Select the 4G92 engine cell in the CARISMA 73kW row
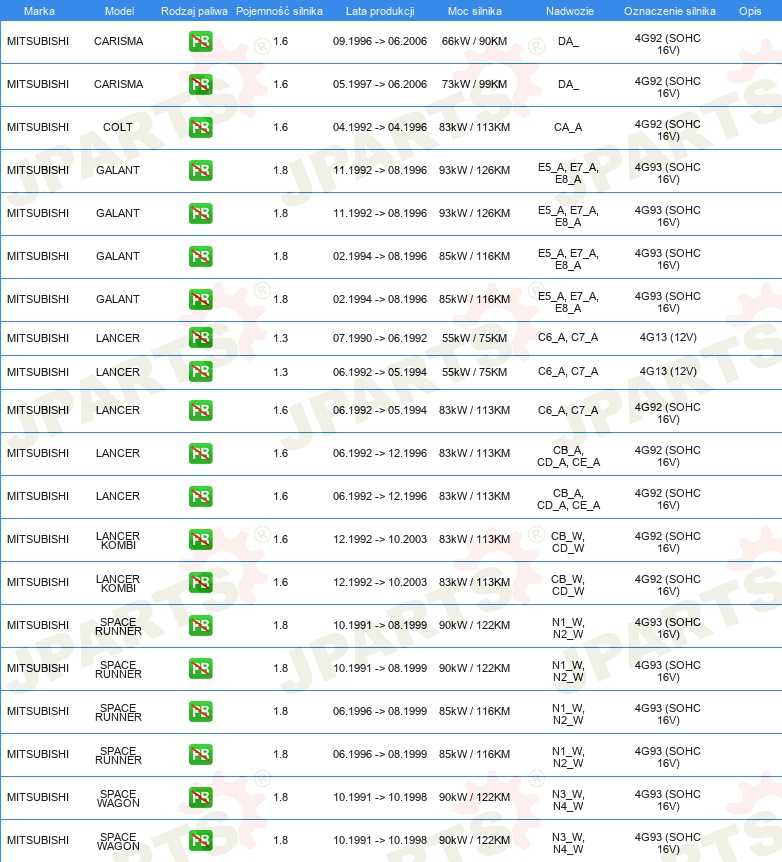Image resolution: width=782 pixels, height=862 pixels. (668, 87)
